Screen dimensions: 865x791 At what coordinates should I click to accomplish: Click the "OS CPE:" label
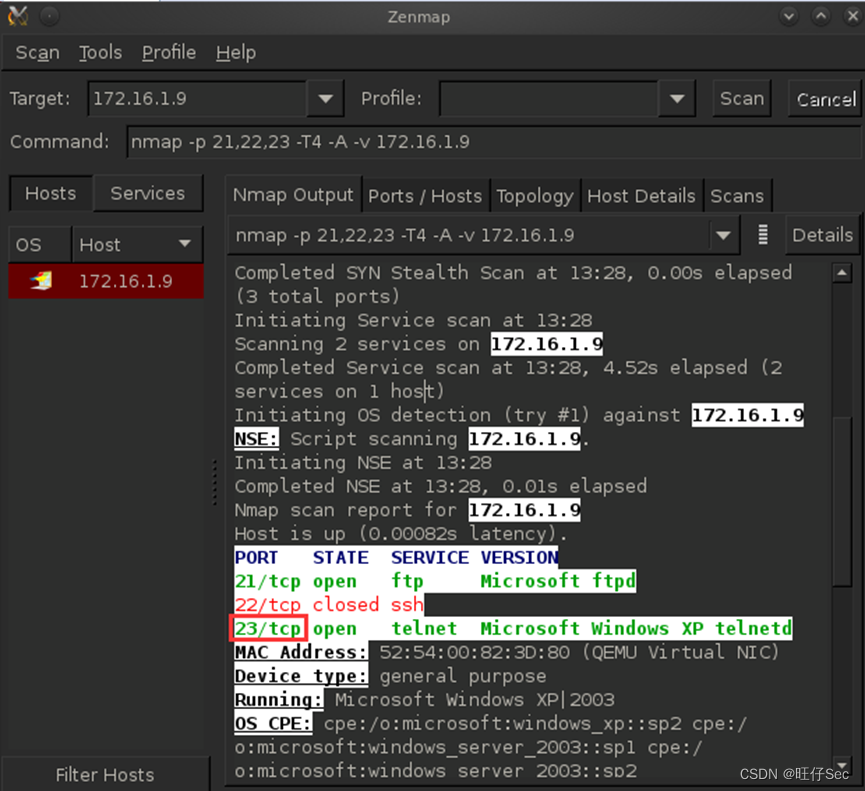[273, 723]
